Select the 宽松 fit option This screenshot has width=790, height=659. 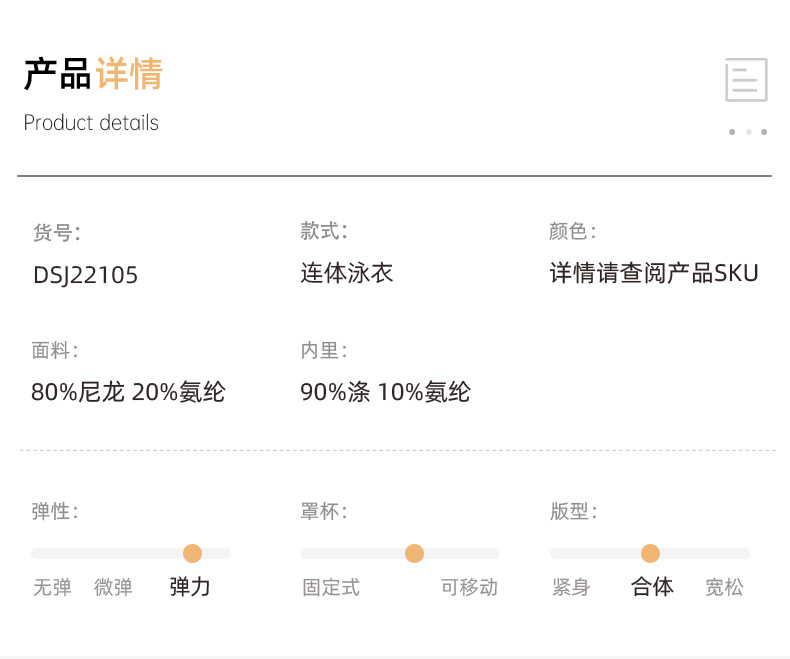click(724, 588)
